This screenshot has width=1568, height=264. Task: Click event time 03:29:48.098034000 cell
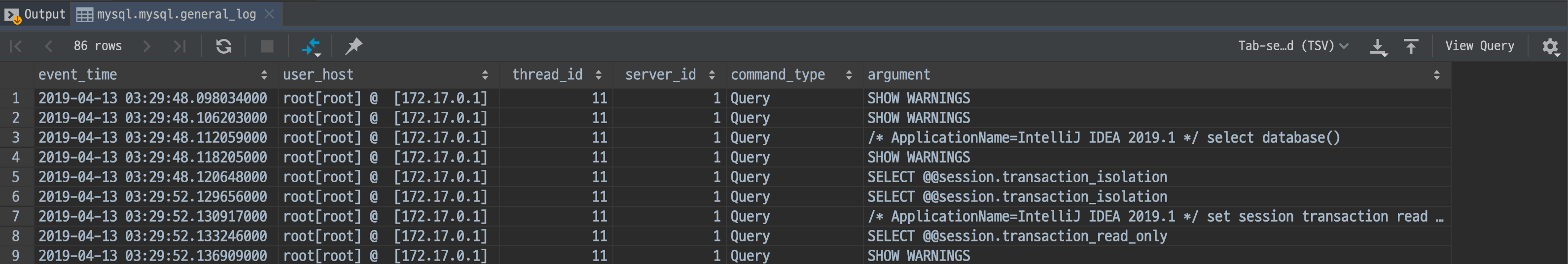[x=156, y=99]
